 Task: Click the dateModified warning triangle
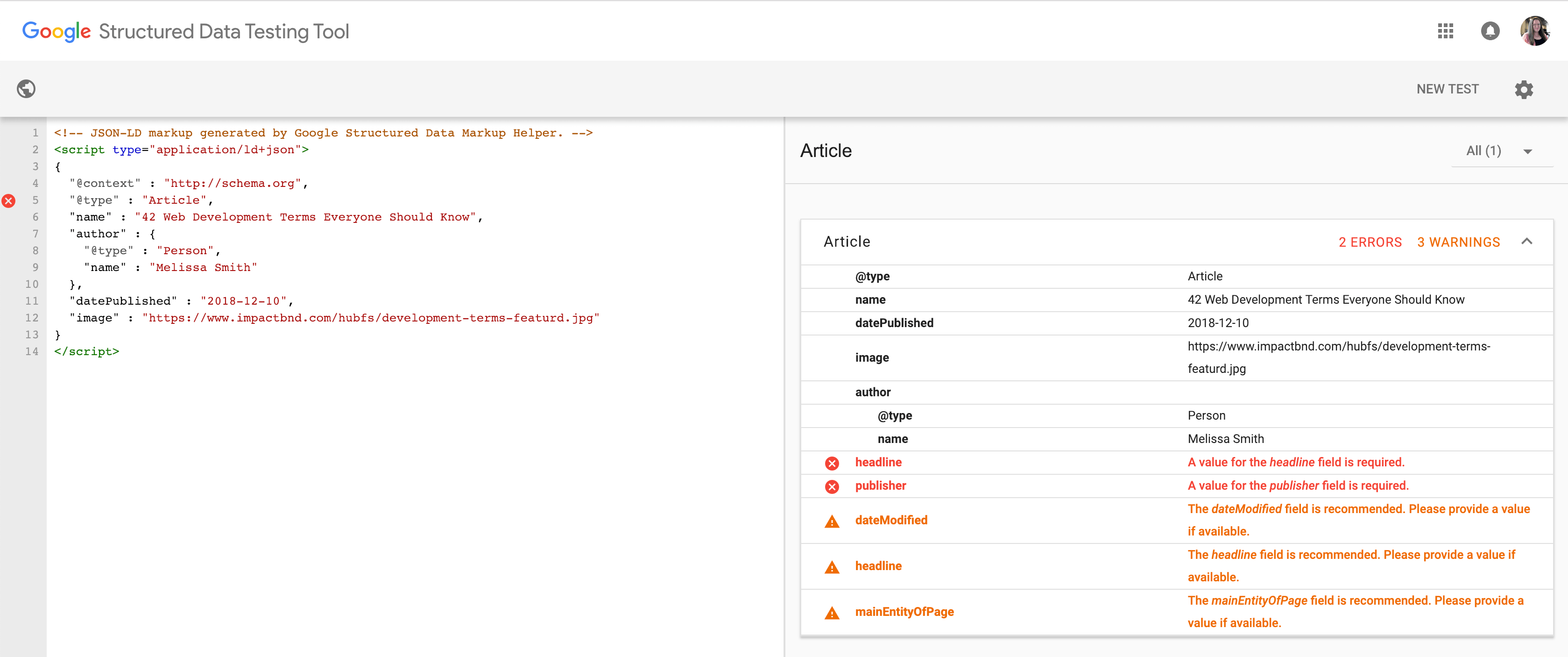pyautogui.click(x=832, y=521)
